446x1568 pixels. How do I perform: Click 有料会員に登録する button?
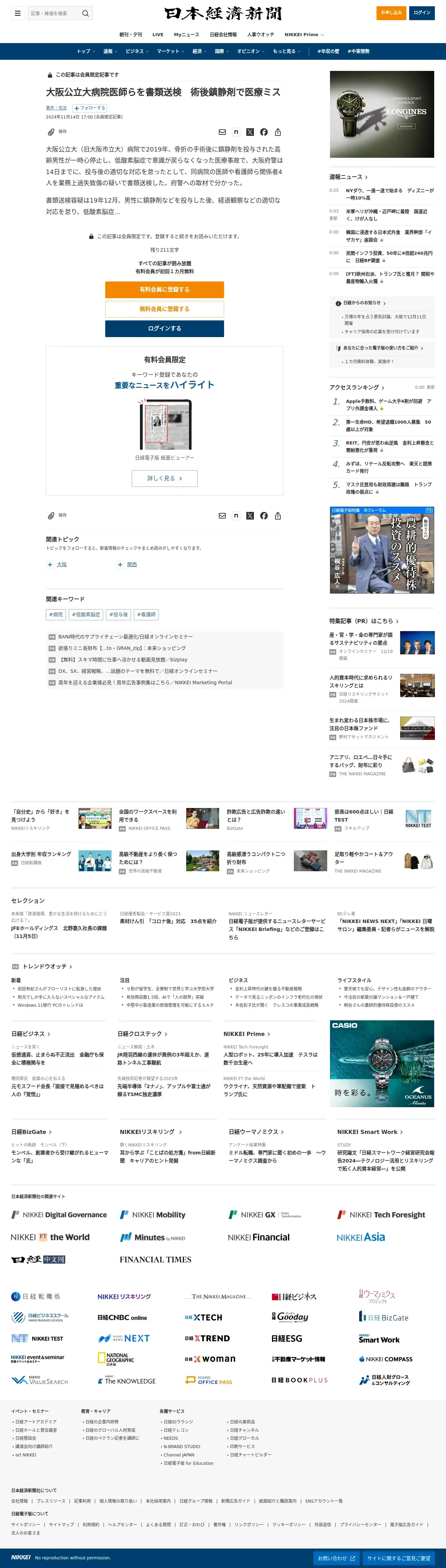click(164, 290)
